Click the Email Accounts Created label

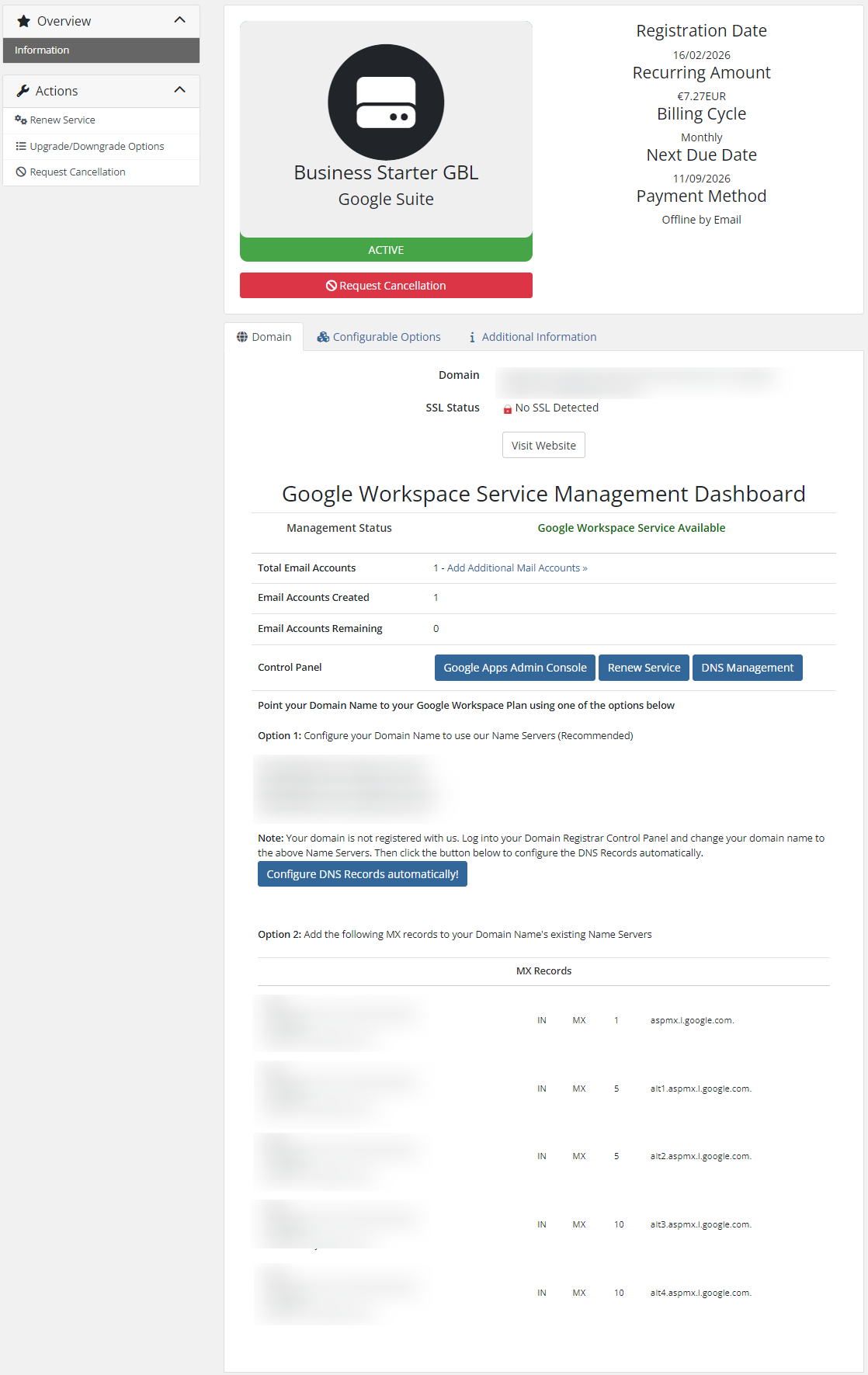314,598
